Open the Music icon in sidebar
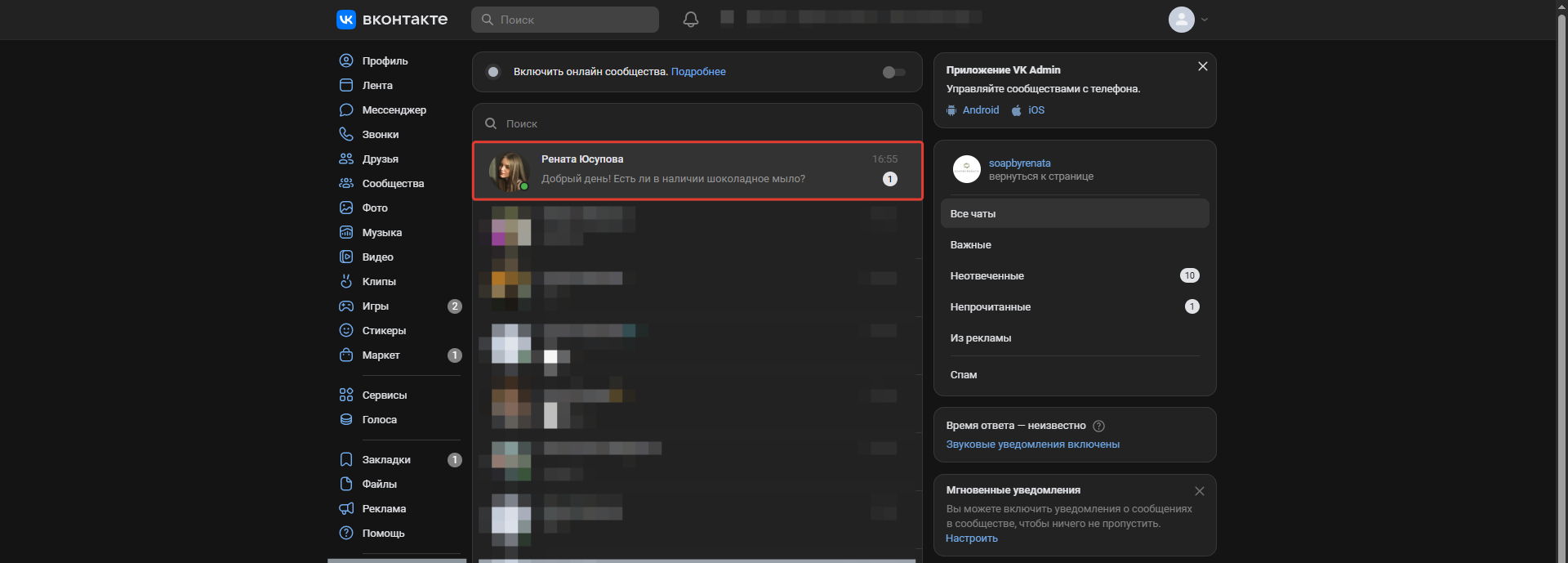This screenshot has height=563, width=1568. (x=346, y=233)
